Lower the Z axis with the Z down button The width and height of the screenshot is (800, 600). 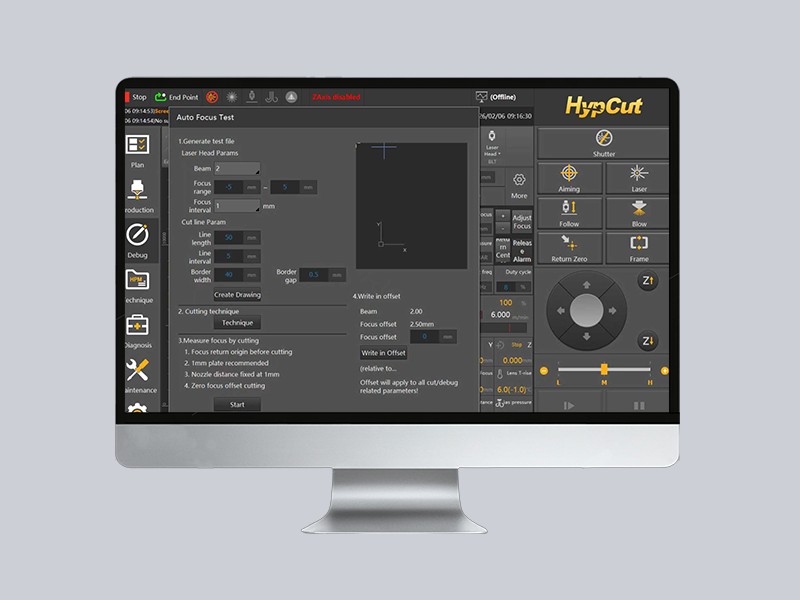click(647, 341)
